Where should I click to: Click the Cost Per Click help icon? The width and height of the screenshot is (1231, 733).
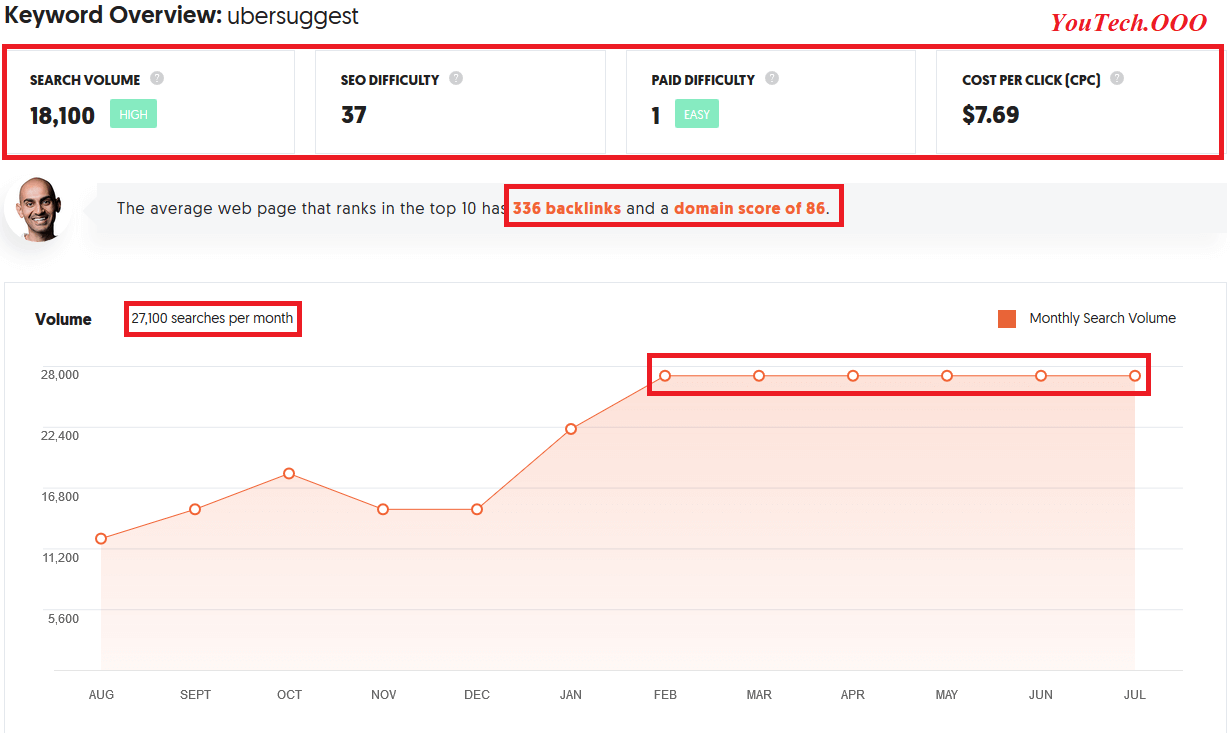point(1117,78)
